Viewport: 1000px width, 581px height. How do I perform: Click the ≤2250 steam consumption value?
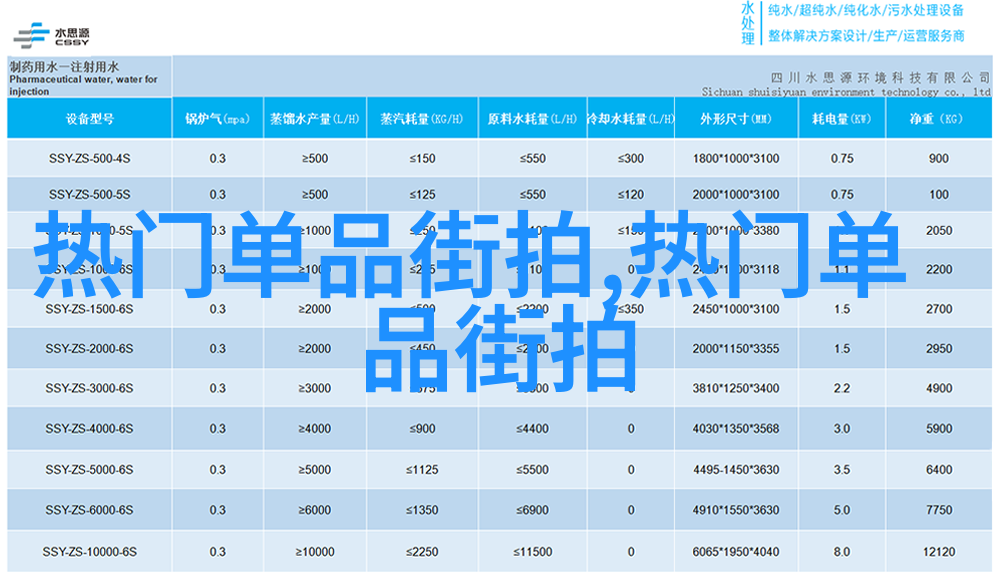[x=421, y=552]
